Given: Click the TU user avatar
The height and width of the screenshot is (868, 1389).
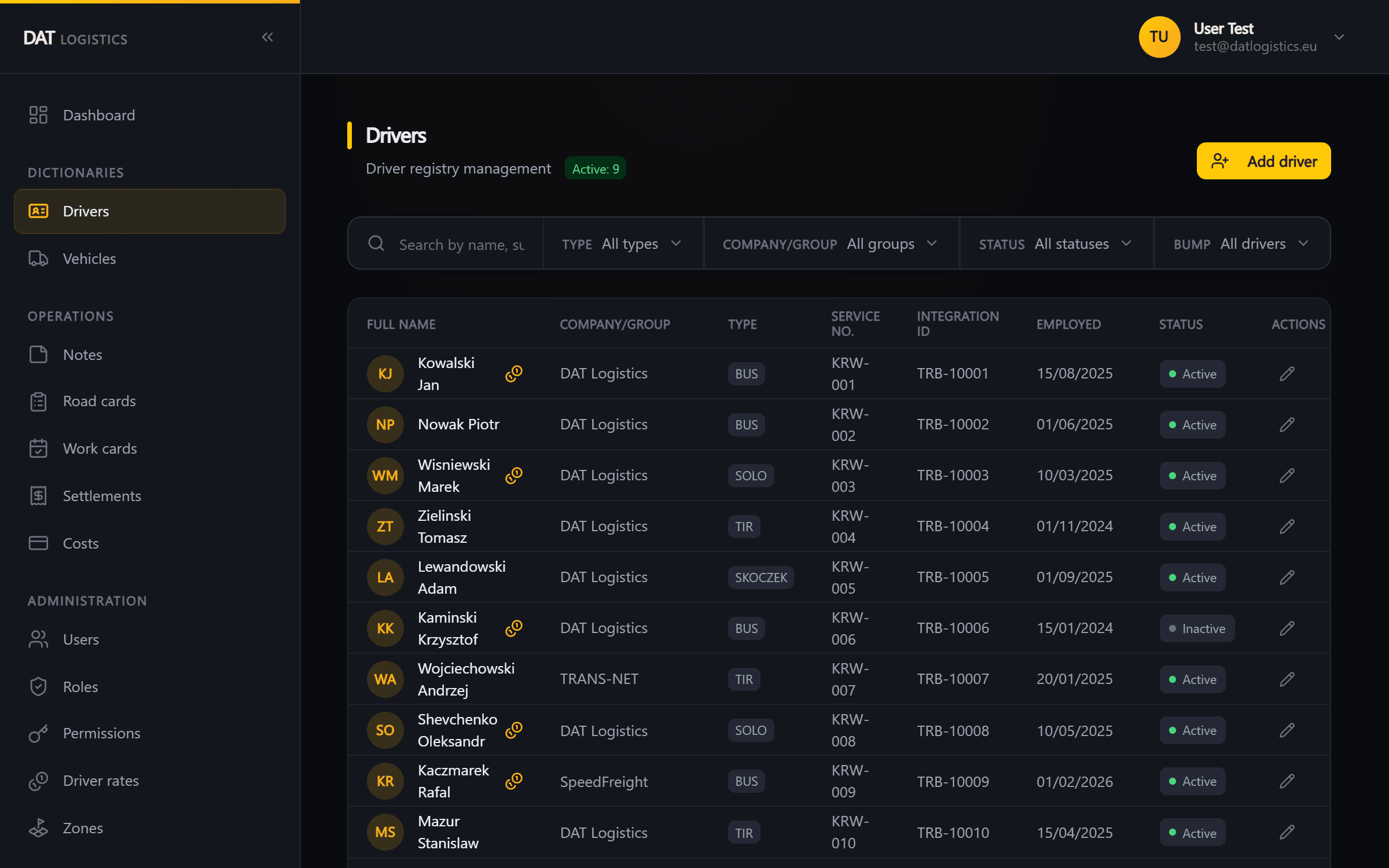Looking at the screenshot, I should coord(1159,37).
